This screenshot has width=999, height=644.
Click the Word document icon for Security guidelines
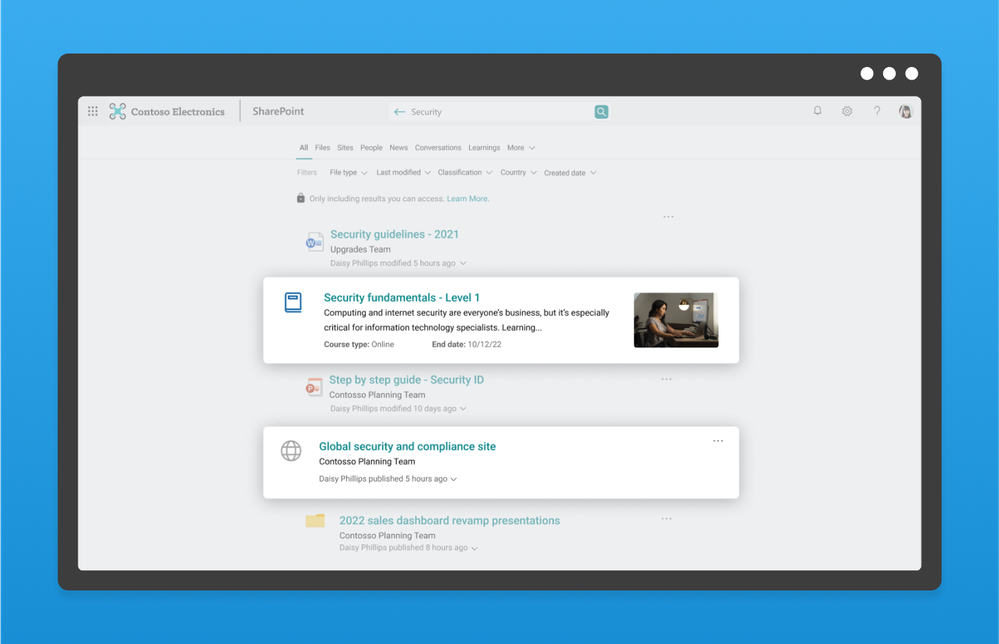point(314,241)
